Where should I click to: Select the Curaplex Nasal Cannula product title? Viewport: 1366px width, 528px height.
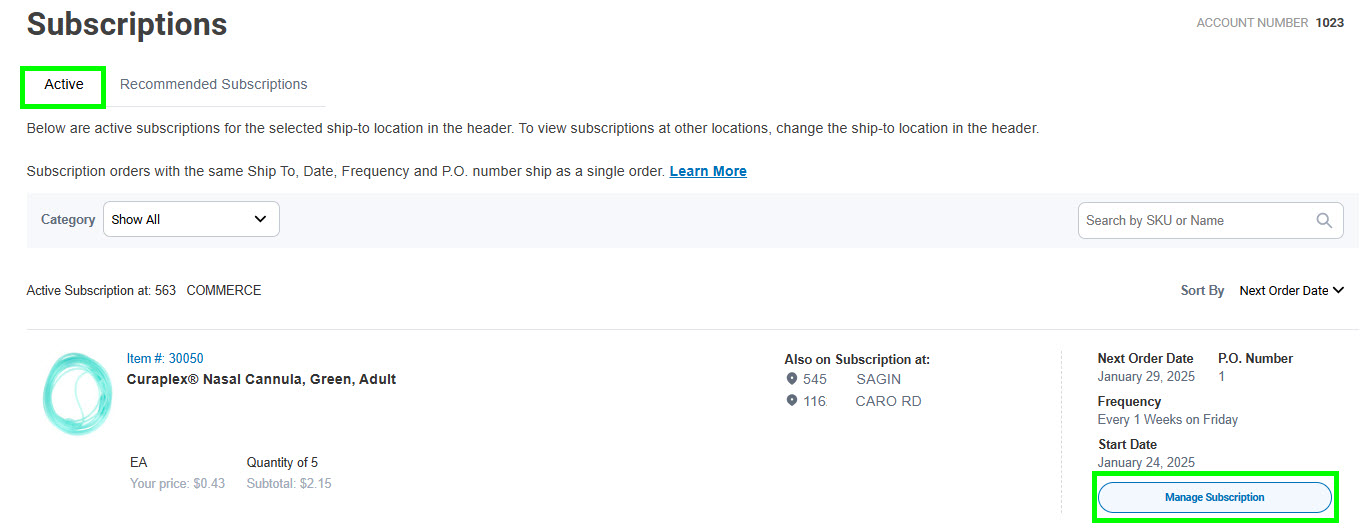pyautogui.click(x=261, y=379)
